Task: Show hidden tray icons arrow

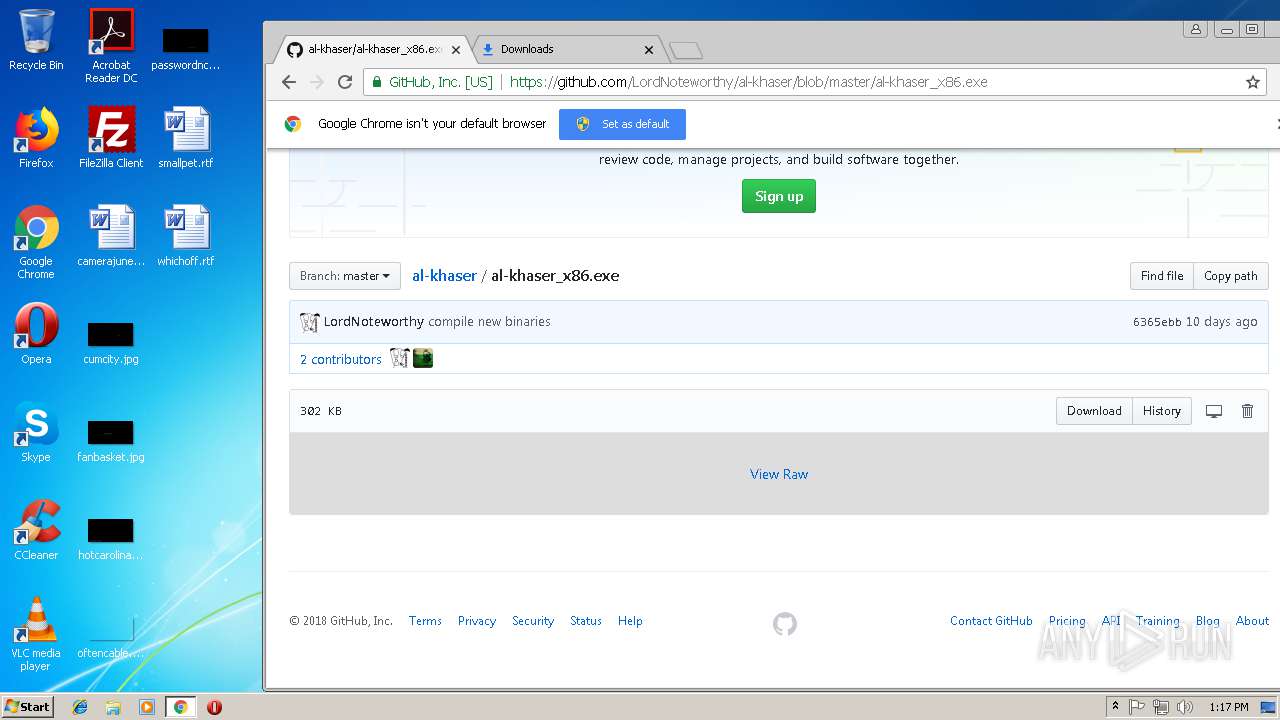Action: (x=1115, y=707)
